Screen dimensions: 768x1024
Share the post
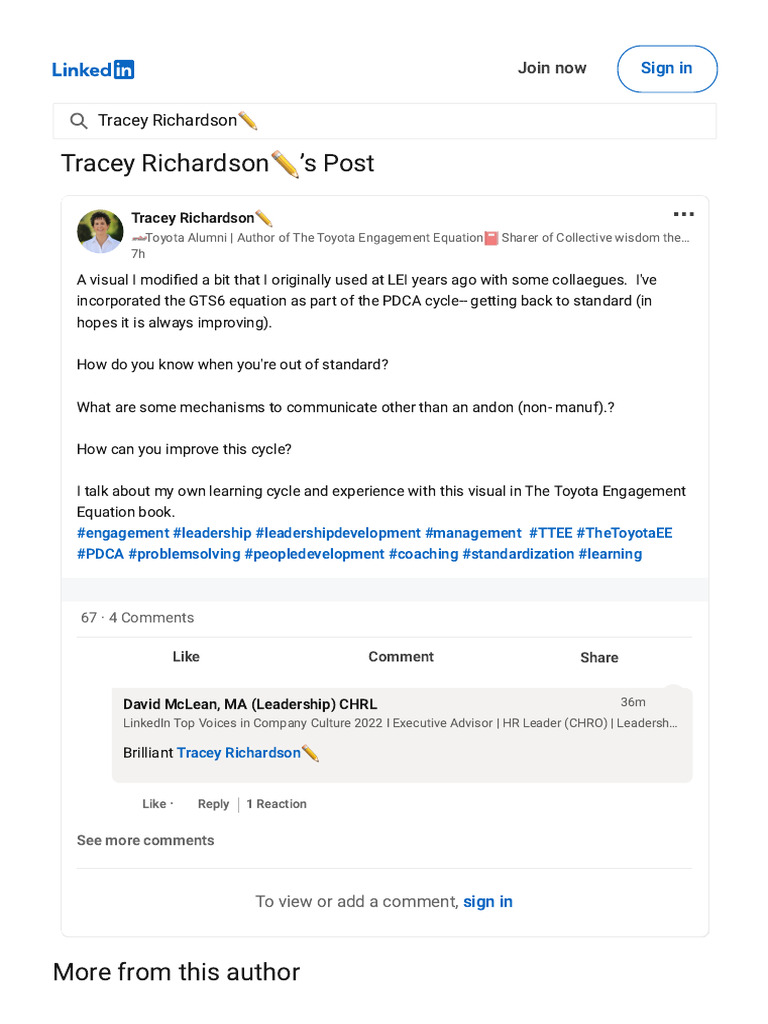coord(599,657)
